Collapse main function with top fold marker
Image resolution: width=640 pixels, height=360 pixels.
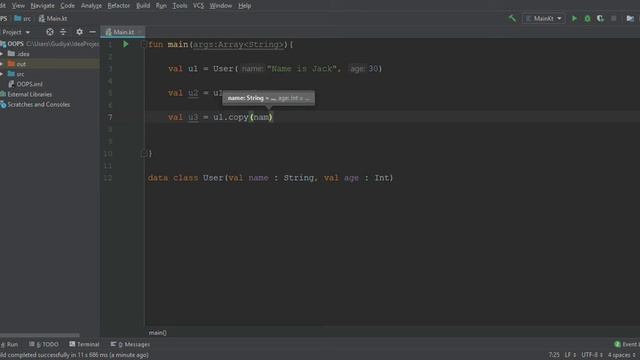(143, 44)
